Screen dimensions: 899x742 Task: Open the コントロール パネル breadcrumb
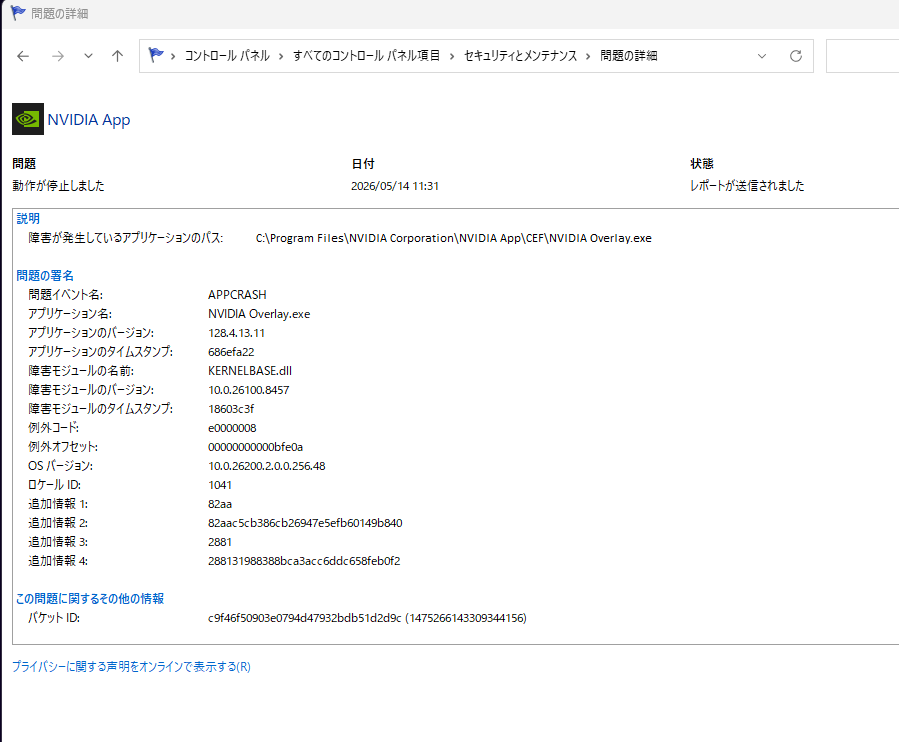[226, 56]
